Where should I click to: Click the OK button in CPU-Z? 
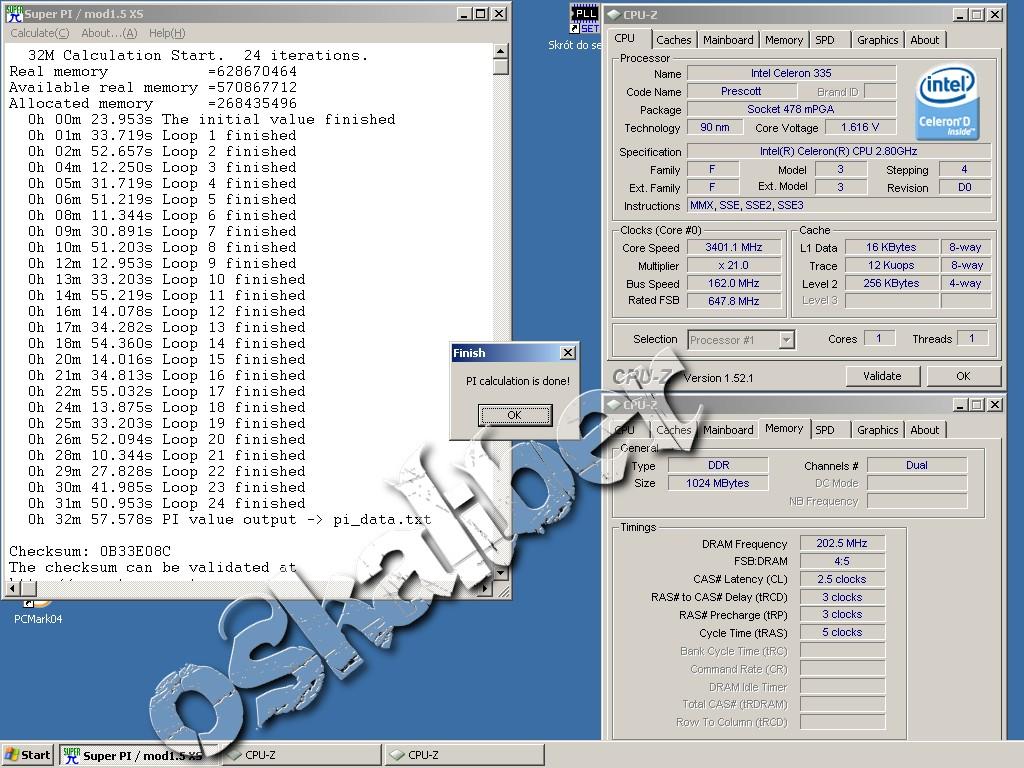pyautogui.click(x=963, y=376)
